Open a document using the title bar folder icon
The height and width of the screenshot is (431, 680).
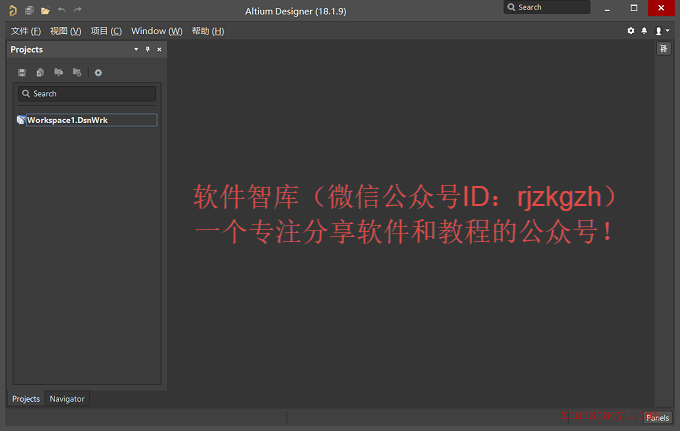click(45, 10)
